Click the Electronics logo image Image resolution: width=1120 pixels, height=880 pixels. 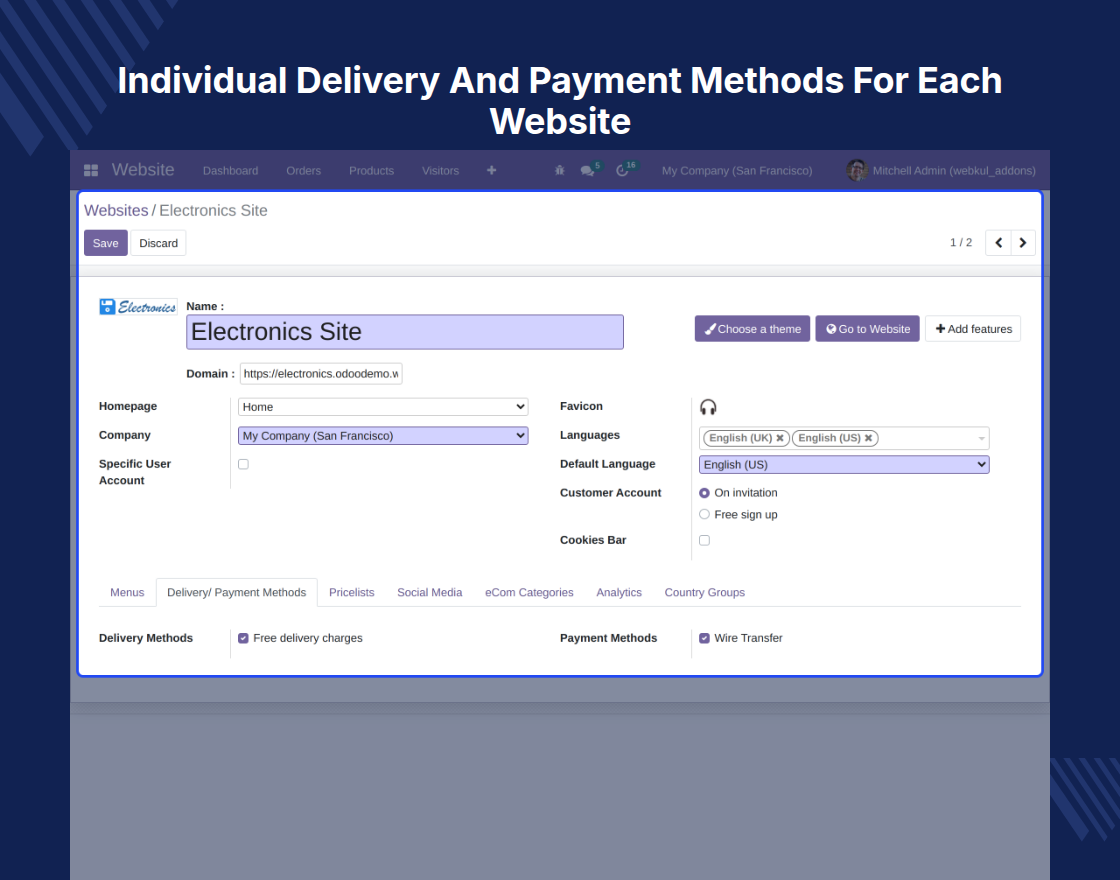[138, 306]
